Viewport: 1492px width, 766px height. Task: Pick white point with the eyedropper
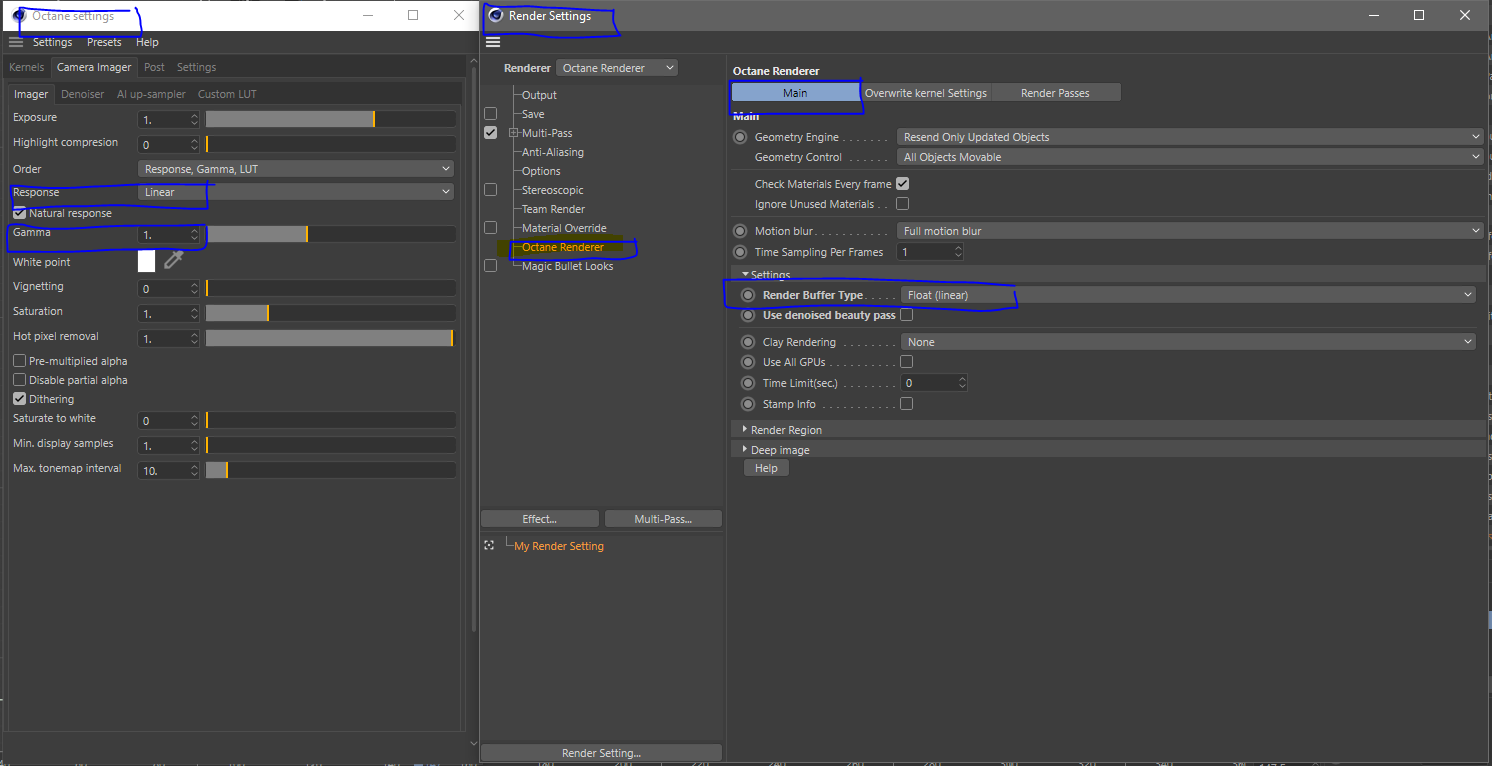click(x=174, y=261)
